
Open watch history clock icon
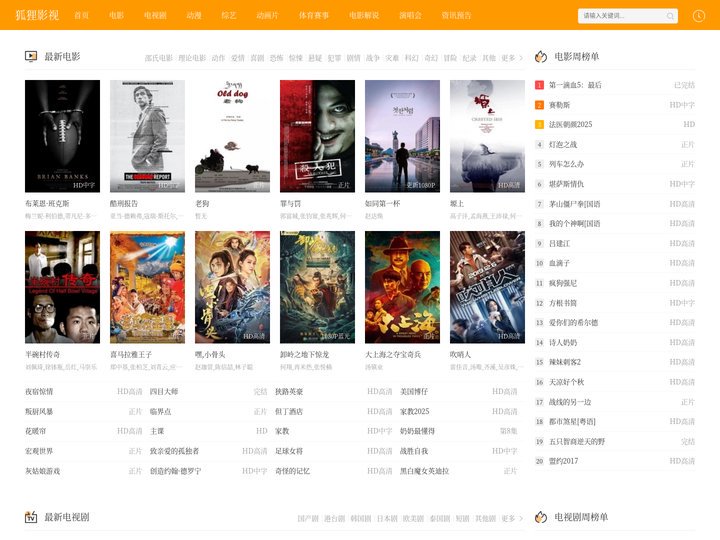pos(698,16)
